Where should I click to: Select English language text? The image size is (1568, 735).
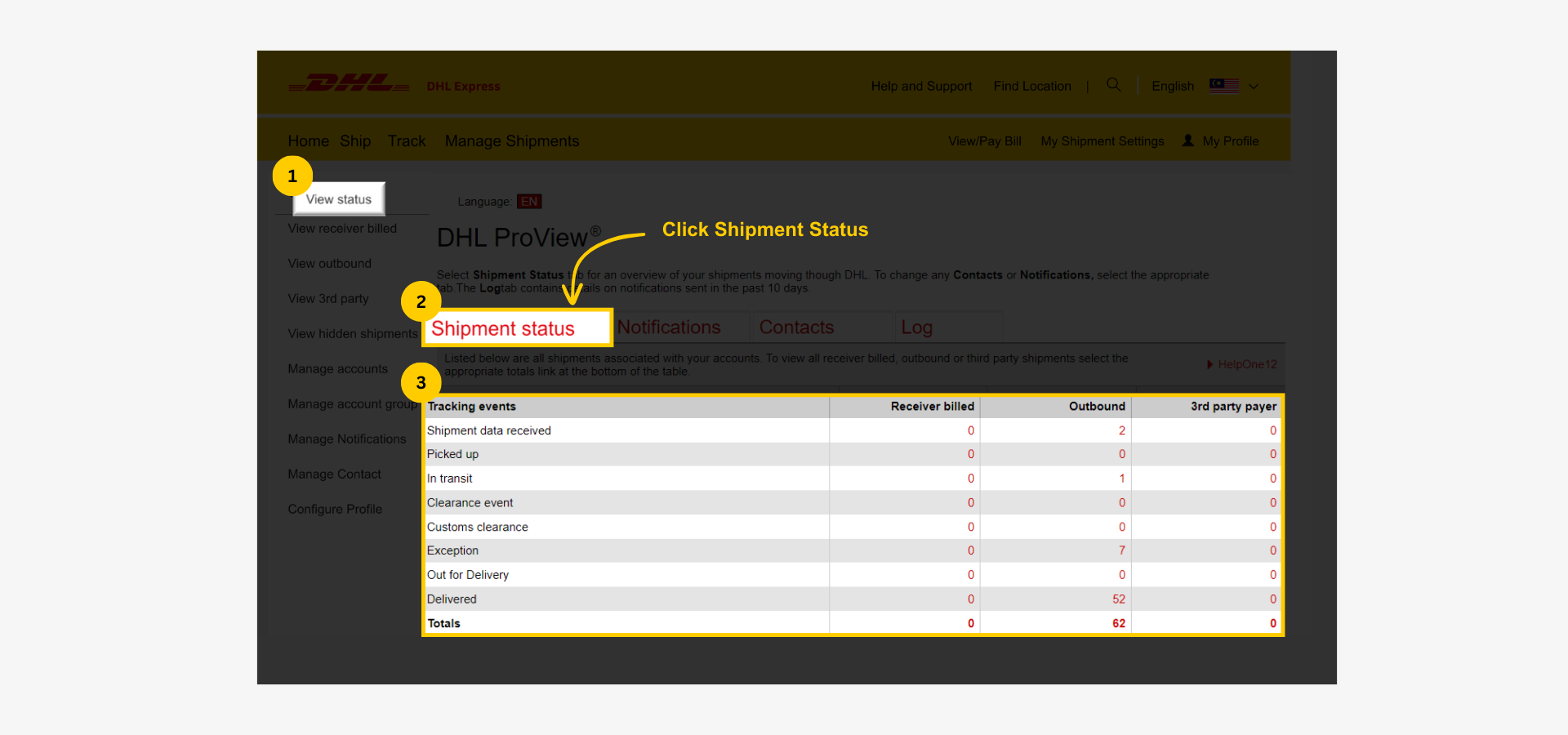pyautogui.click(x=1173, y=86)
